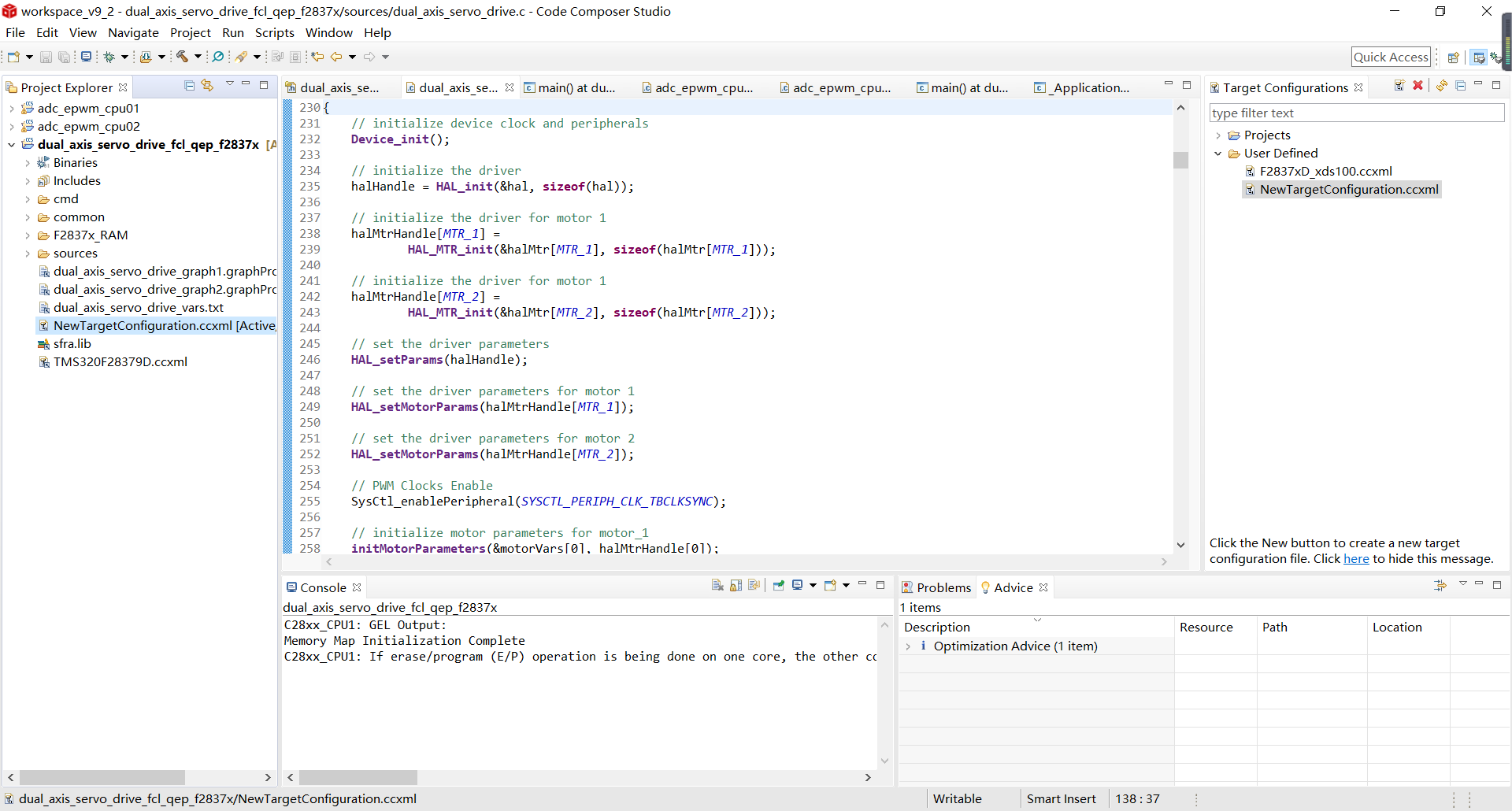
Task: Open the Project menu
Action: (x=191, y=32)
